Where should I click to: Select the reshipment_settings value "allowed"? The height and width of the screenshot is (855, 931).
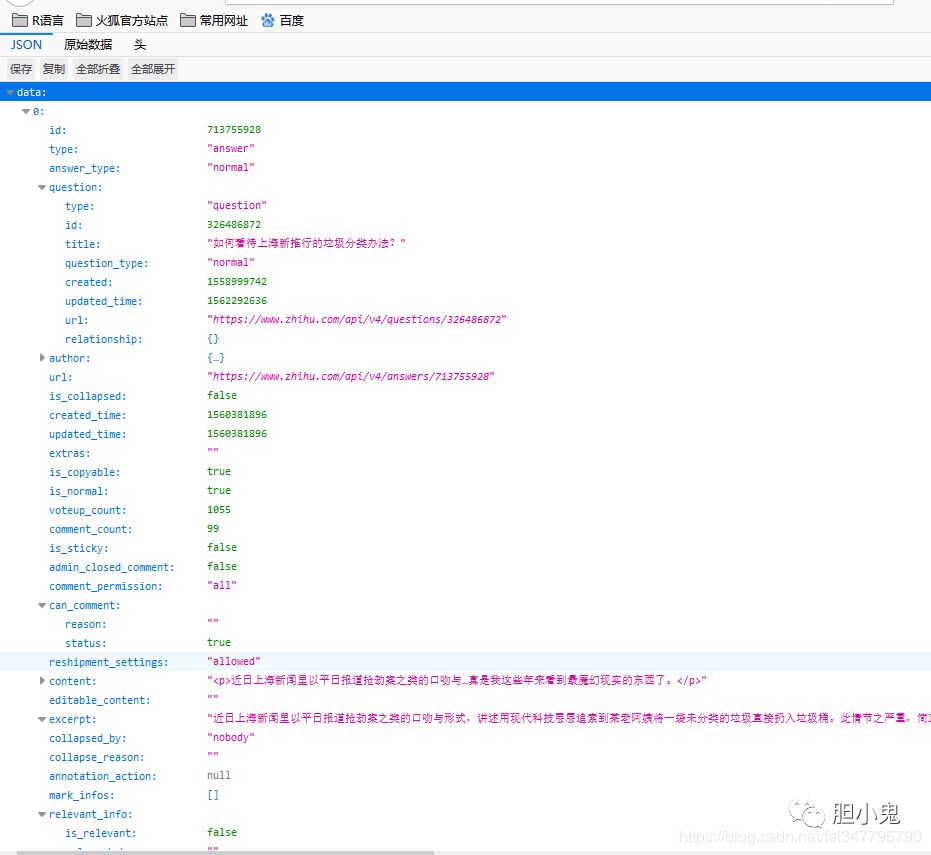coord(234,661)
